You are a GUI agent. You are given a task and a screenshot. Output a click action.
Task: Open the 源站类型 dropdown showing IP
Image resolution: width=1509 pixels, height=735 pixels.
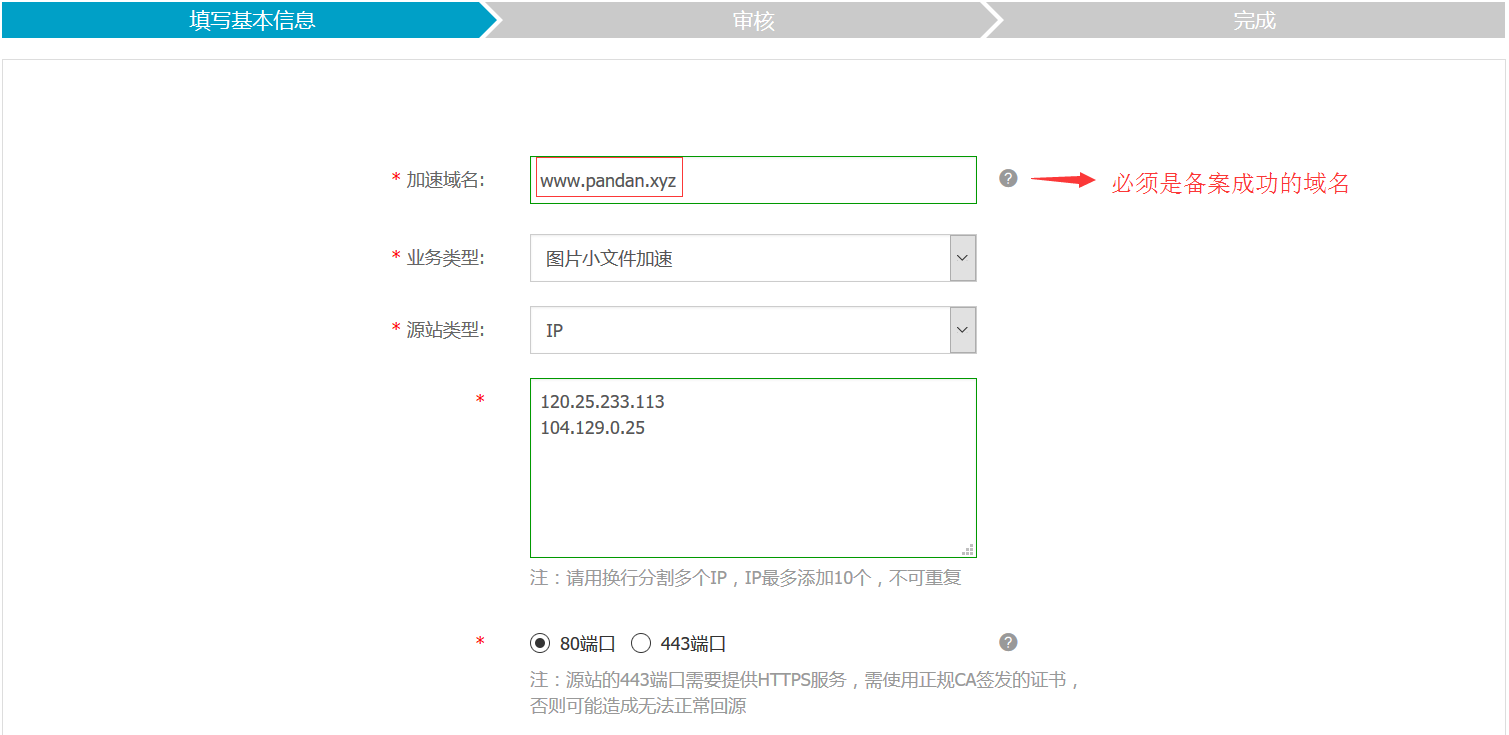tap(753, 330)
